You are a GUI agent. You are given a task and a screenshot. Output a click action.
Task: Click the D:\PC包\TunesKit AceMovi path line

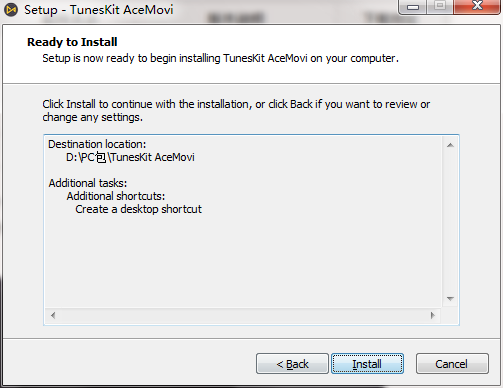130,157
